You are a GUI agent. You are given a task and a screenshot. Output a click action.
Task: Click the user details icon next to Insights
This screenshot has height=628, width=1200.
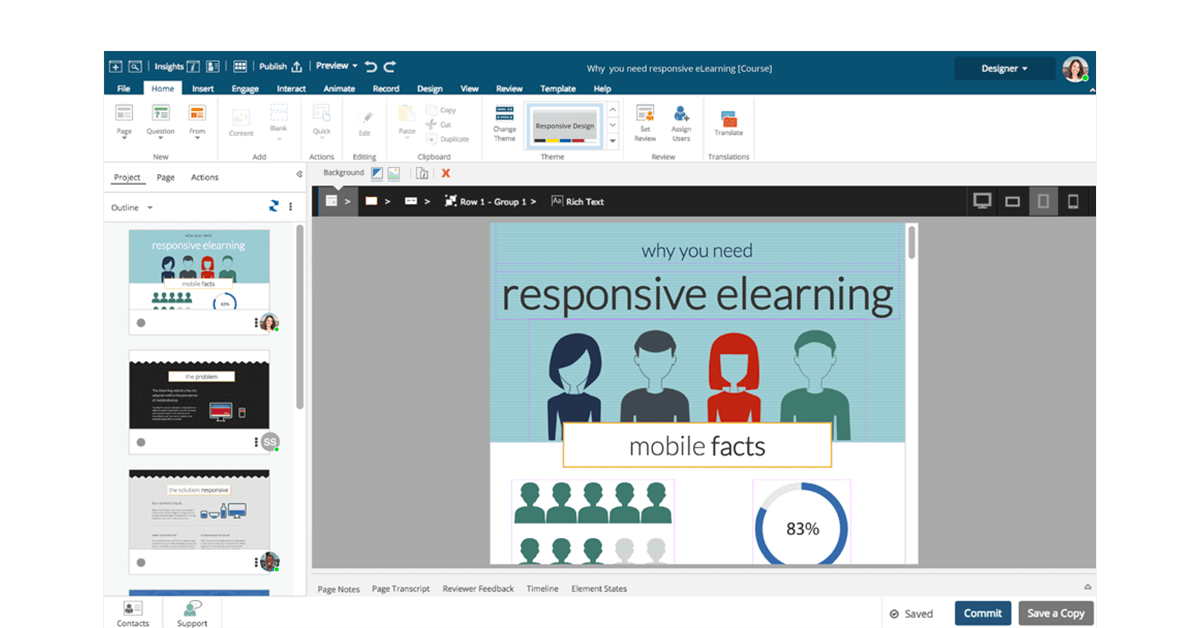[213, 67]
